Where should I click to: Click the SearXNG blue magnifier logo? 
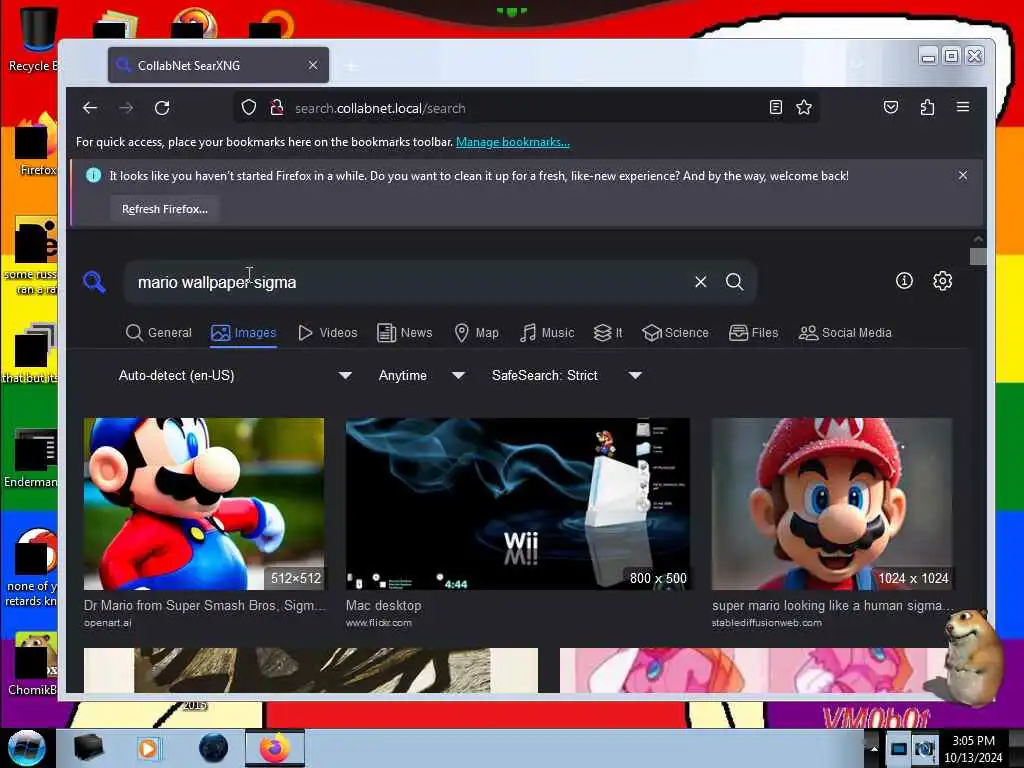point(95,282)
